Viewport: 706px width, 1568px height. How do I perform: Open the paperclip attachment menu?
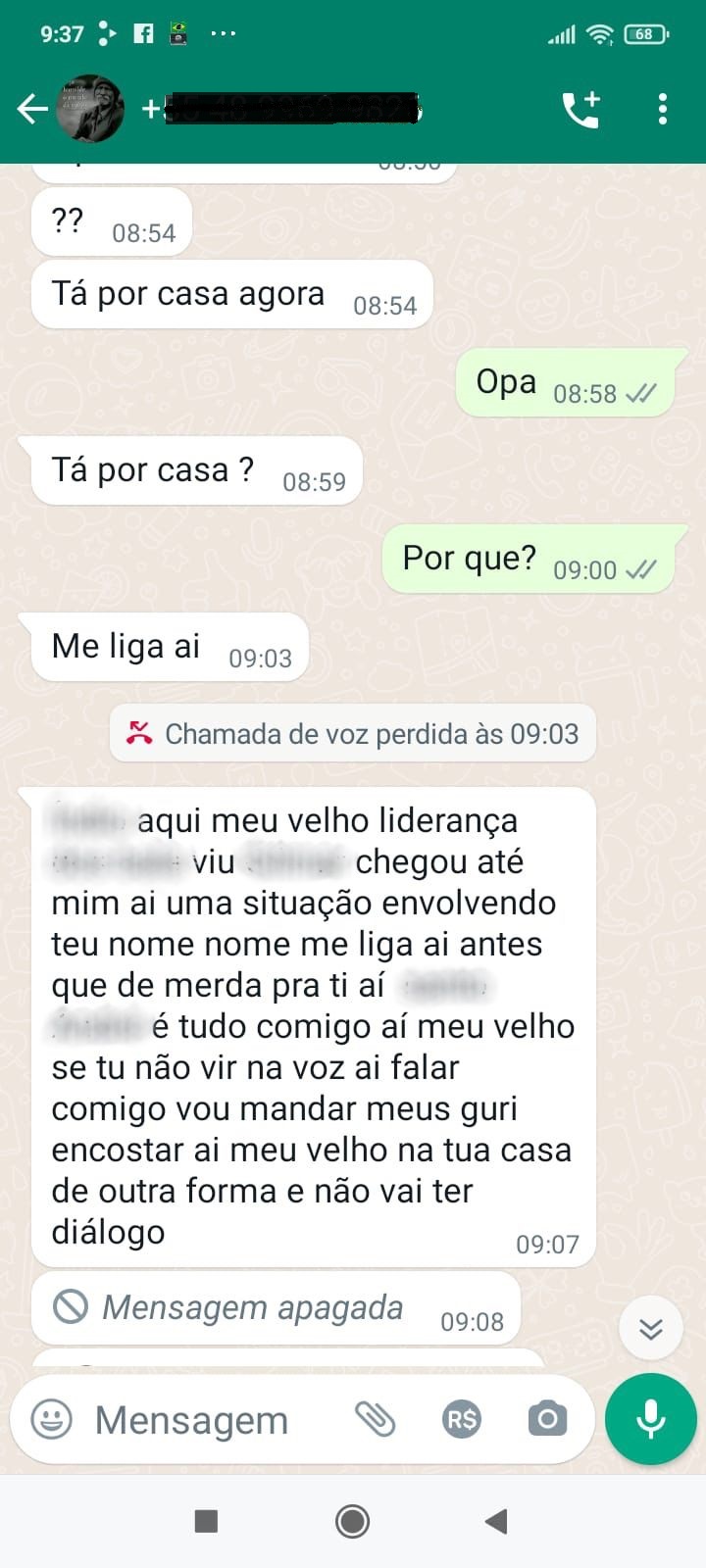click(375, 1419)
